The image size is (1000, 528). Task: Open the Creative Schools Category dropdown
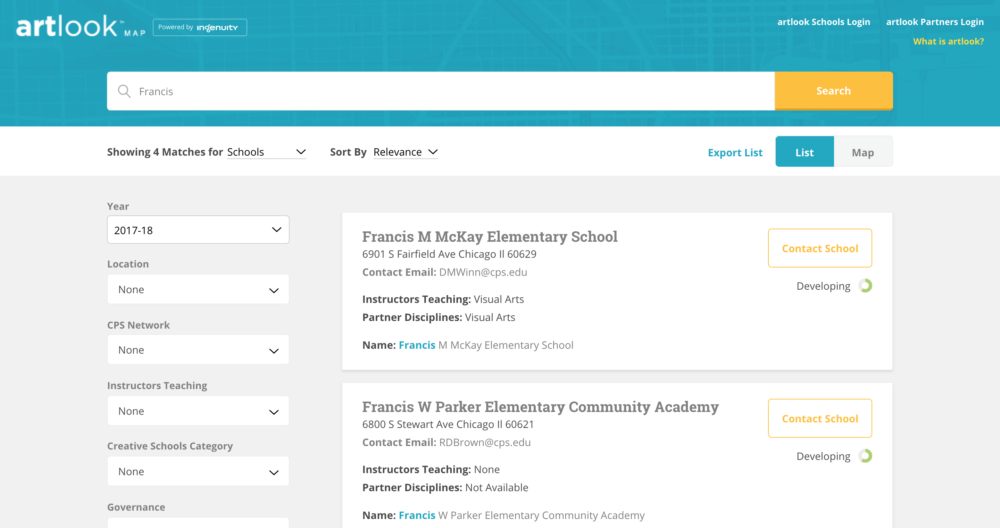pyautogui.click(x=198, y=472)
